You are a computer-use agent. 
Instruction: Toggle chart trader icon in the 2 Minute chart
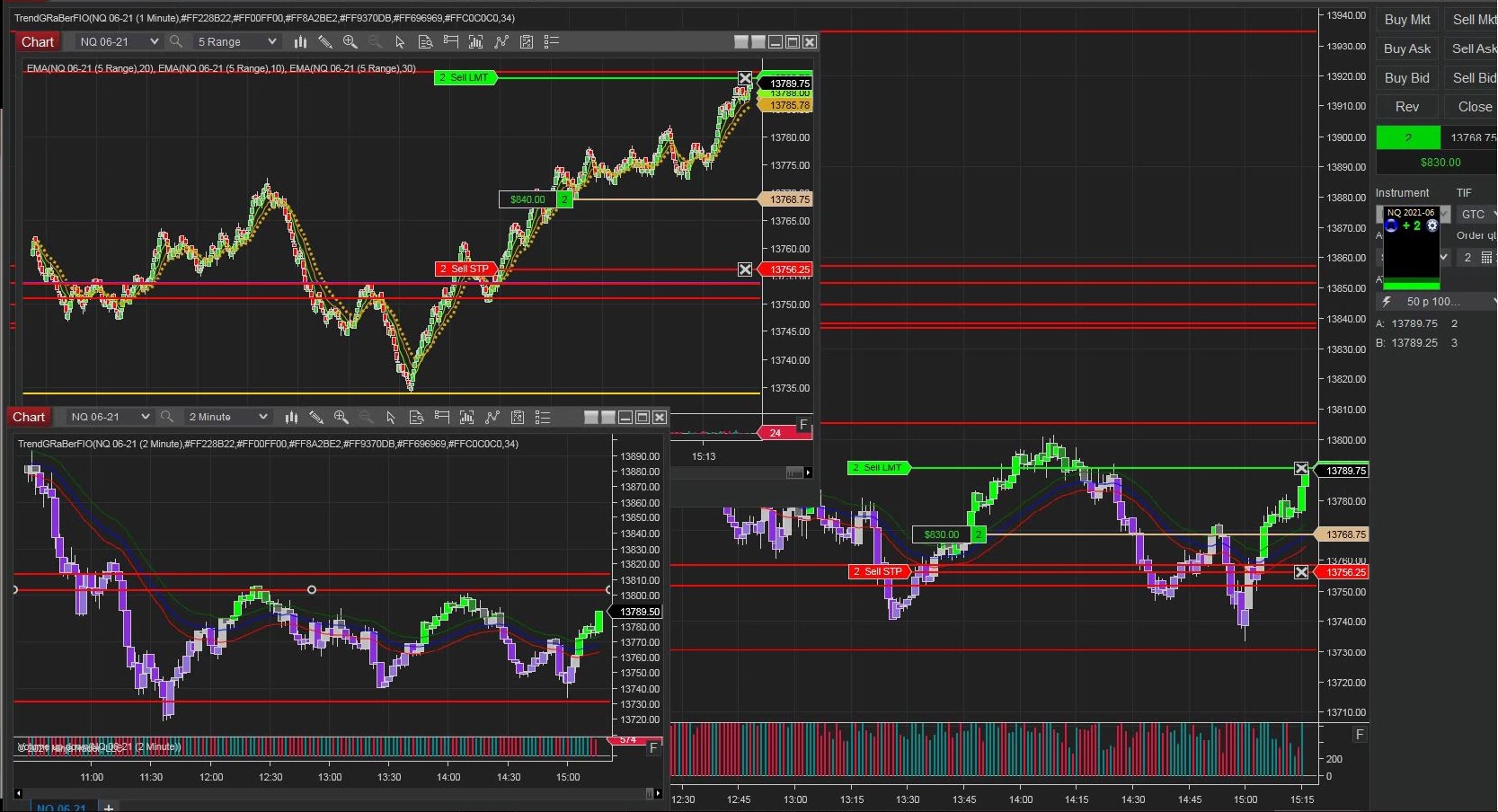point(441,417)
